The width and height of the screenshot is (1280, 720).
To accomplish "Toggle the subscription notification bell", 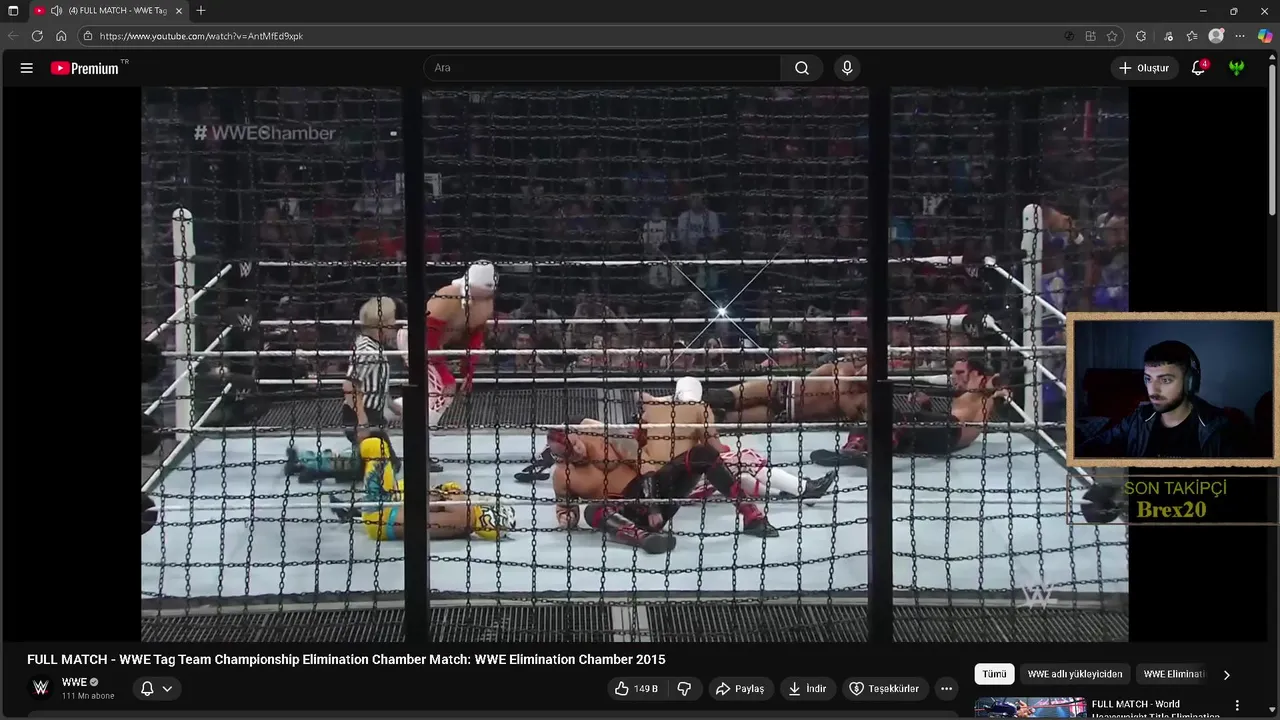I will click(x=147, y=688).
